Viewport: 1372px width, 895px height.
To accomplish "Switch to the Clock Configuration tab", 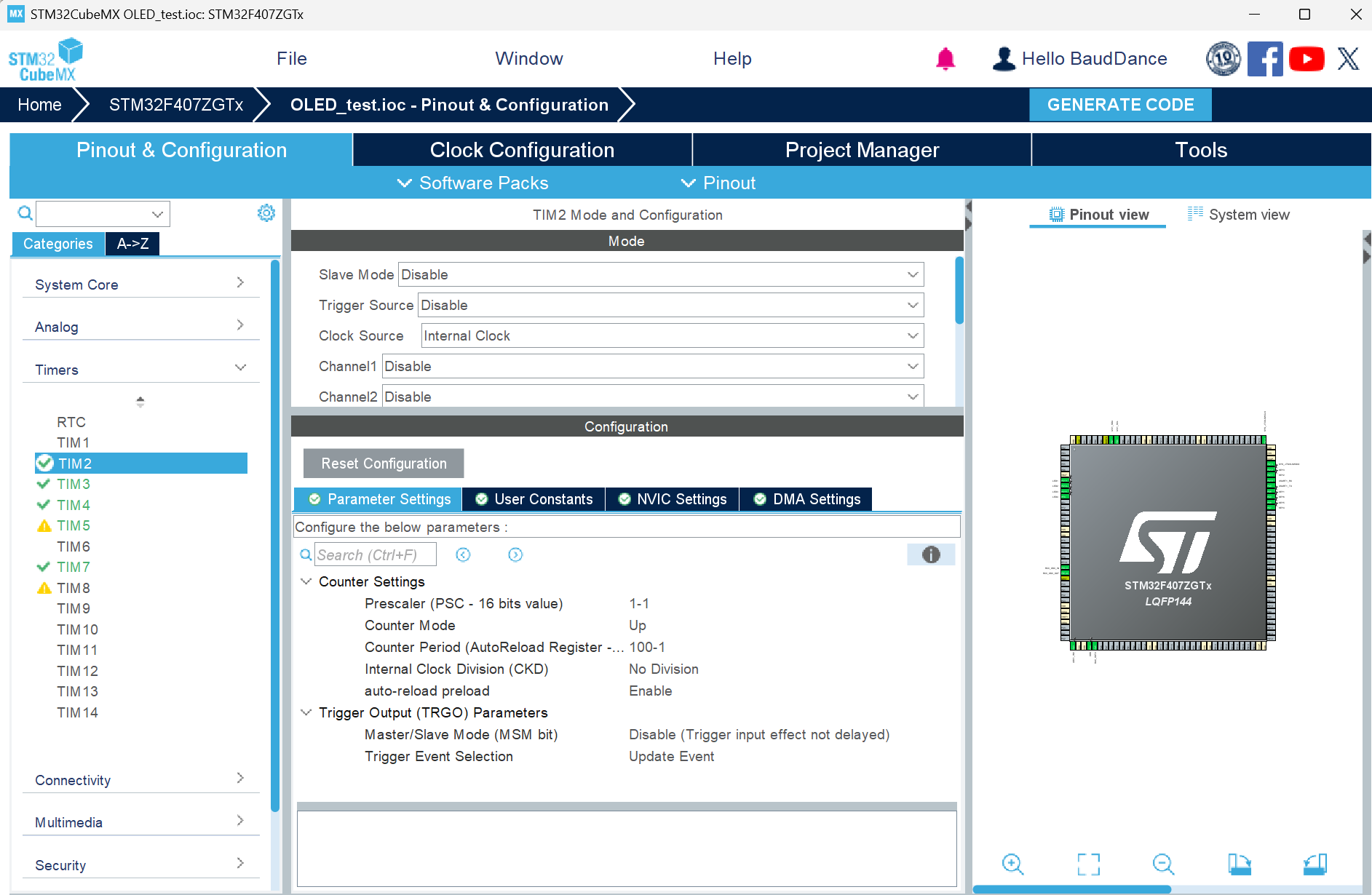I will click(x=522, y=150).
